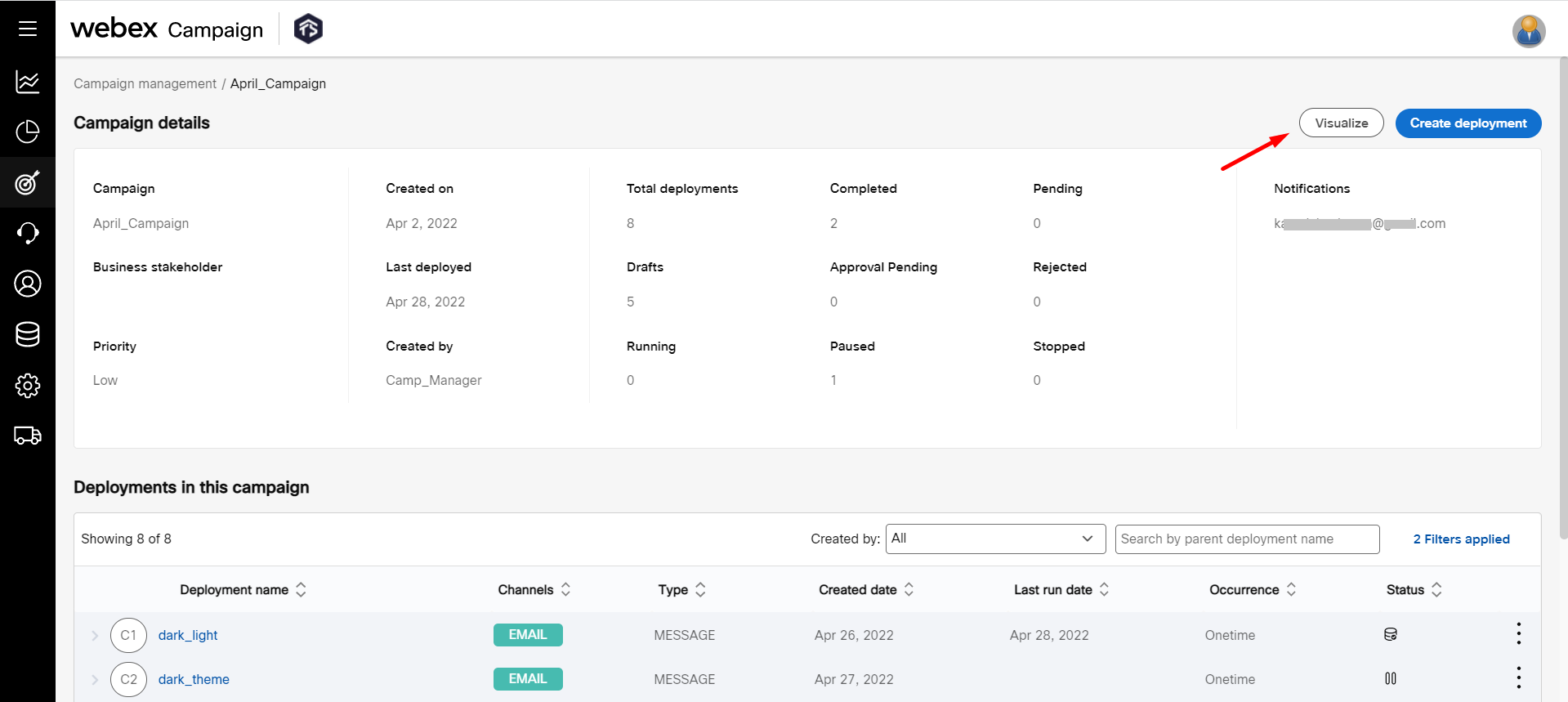Click the webex Campaign logo
1568x702 pixels.
coord(167,29)
